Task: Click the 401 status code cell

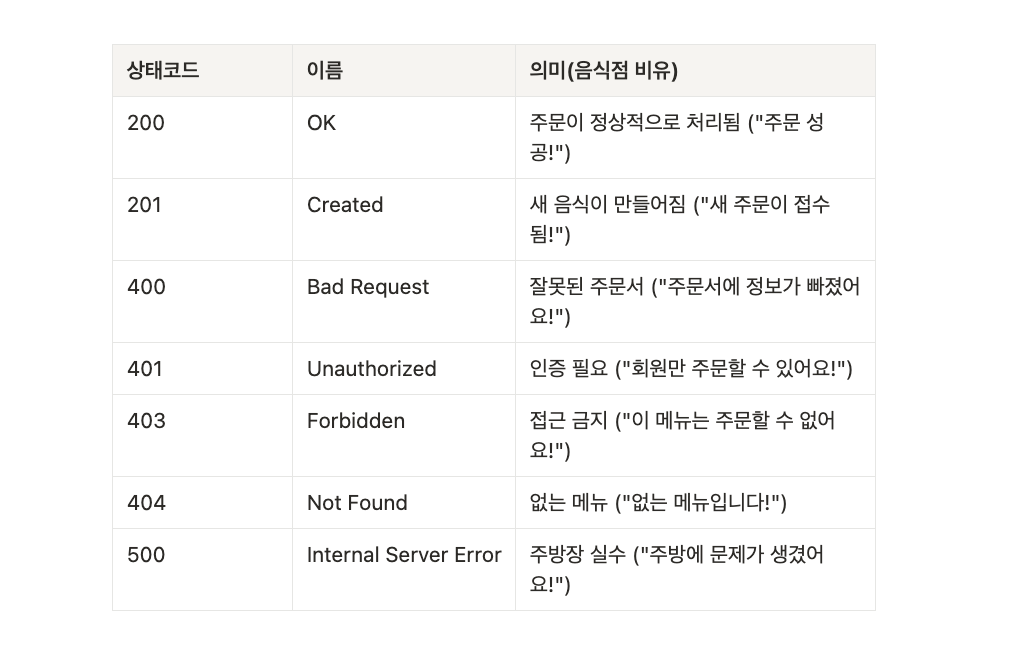Action: [x=202, y=368]
